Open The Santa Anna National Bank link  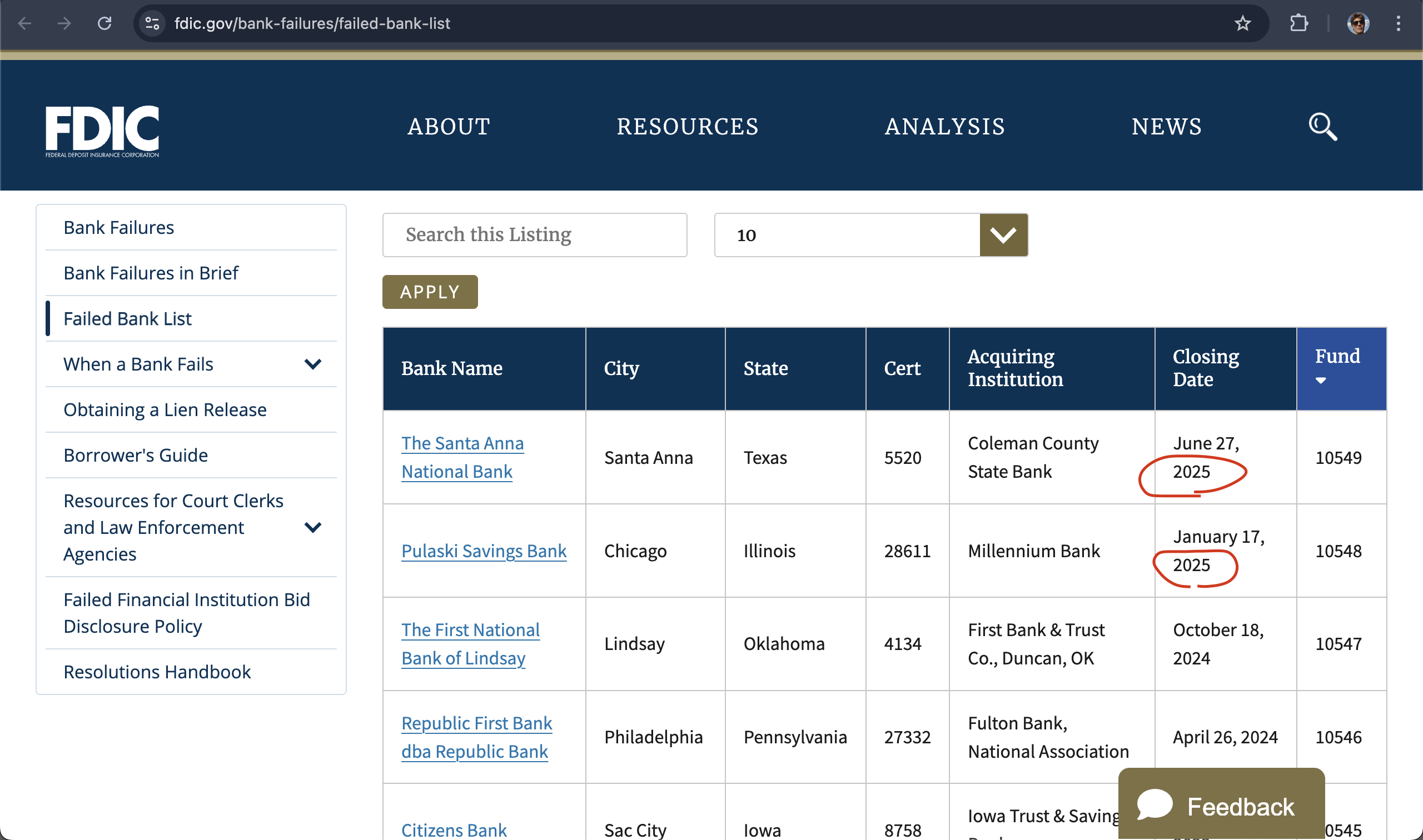pyautogui.click(x=462, y=457)
